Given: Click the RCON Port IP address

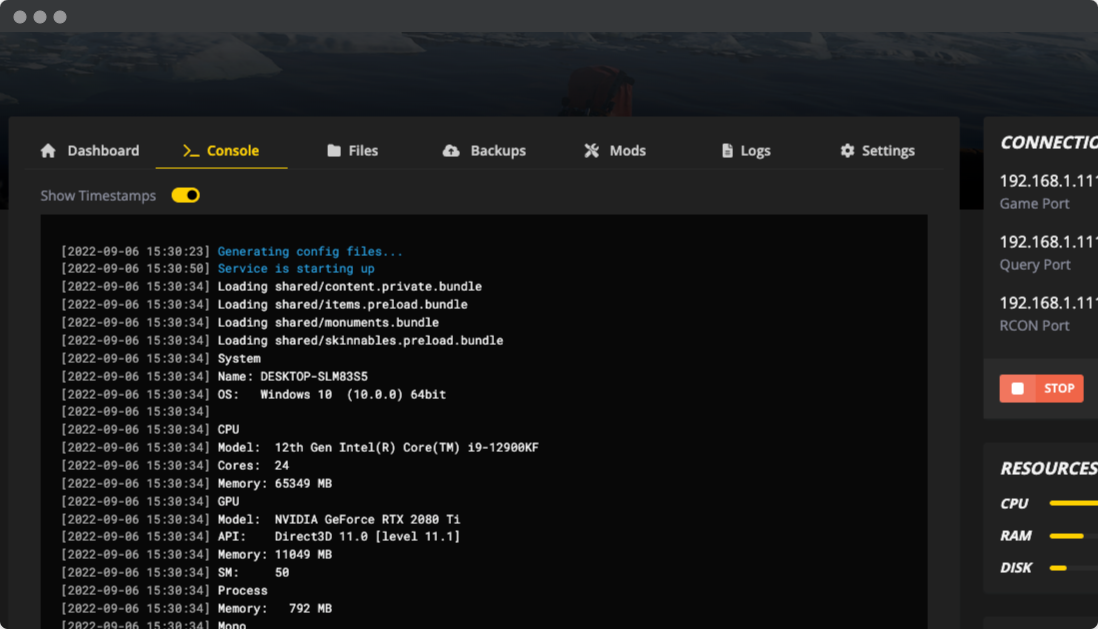Looking at the screenshot, I should 1048,303.
